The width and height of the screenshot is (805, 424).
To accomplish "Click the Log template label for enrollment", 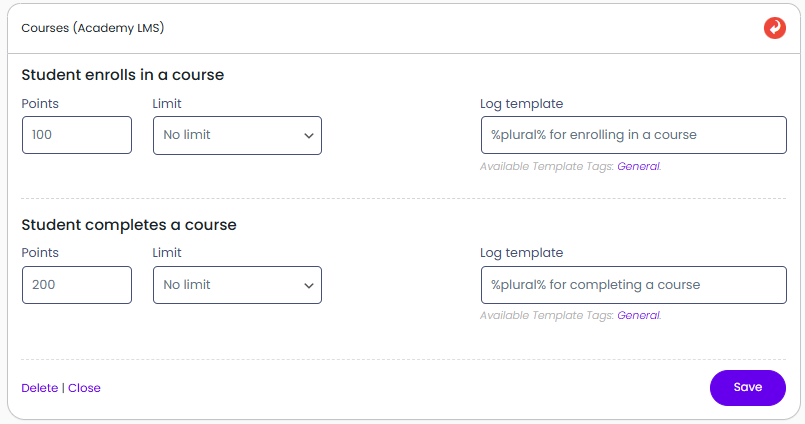I will 522,104.
